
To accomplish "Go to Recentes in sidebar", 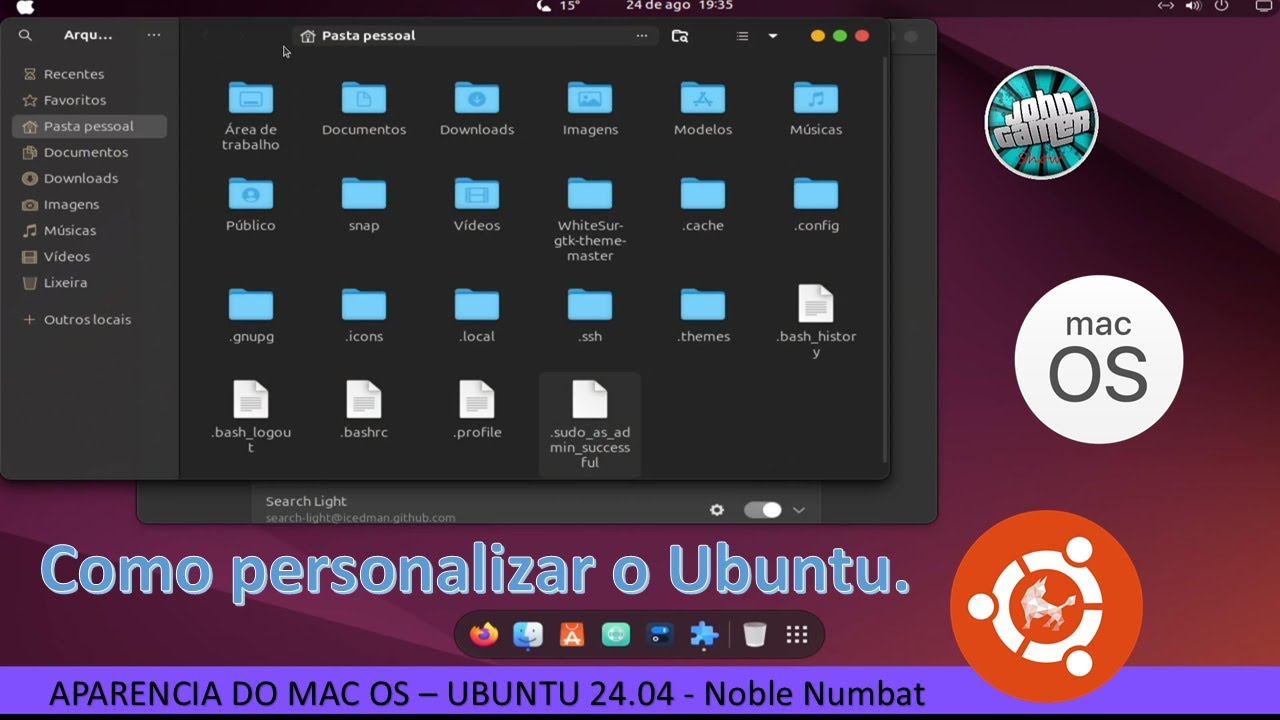I will 89,74.
